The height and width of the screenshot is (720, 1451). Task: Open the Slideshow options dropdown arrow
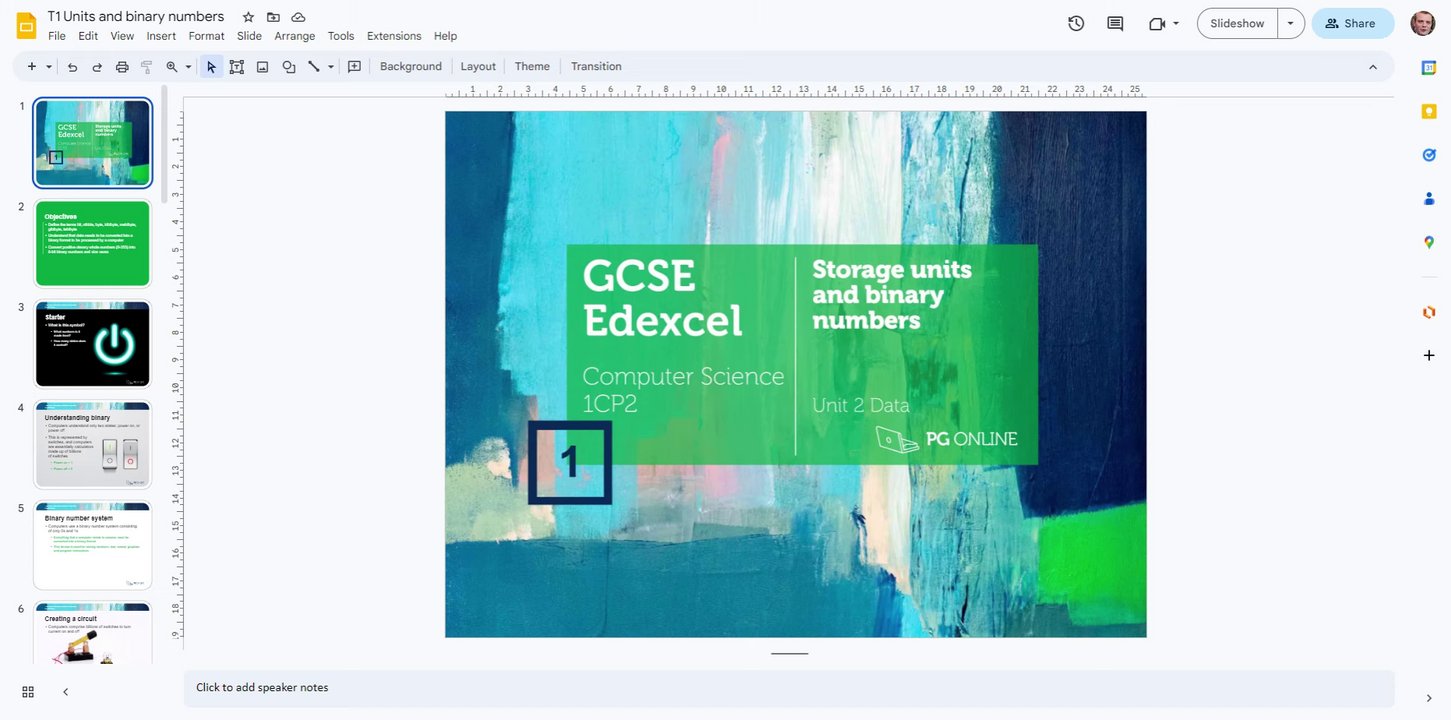point(1291,23)
